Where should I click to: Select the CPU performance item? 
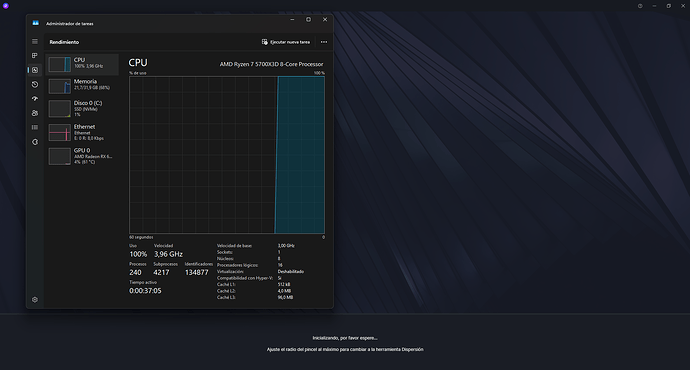point(82,64)
